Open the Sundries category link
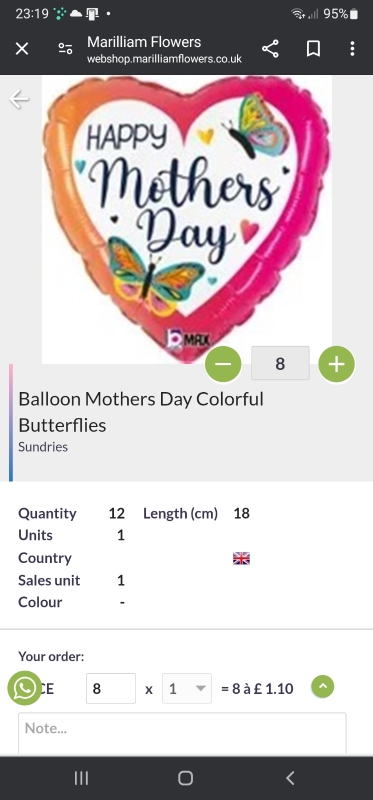Image resolution: width=373 pixels, height=800 pixels. (x=43, y=447)
